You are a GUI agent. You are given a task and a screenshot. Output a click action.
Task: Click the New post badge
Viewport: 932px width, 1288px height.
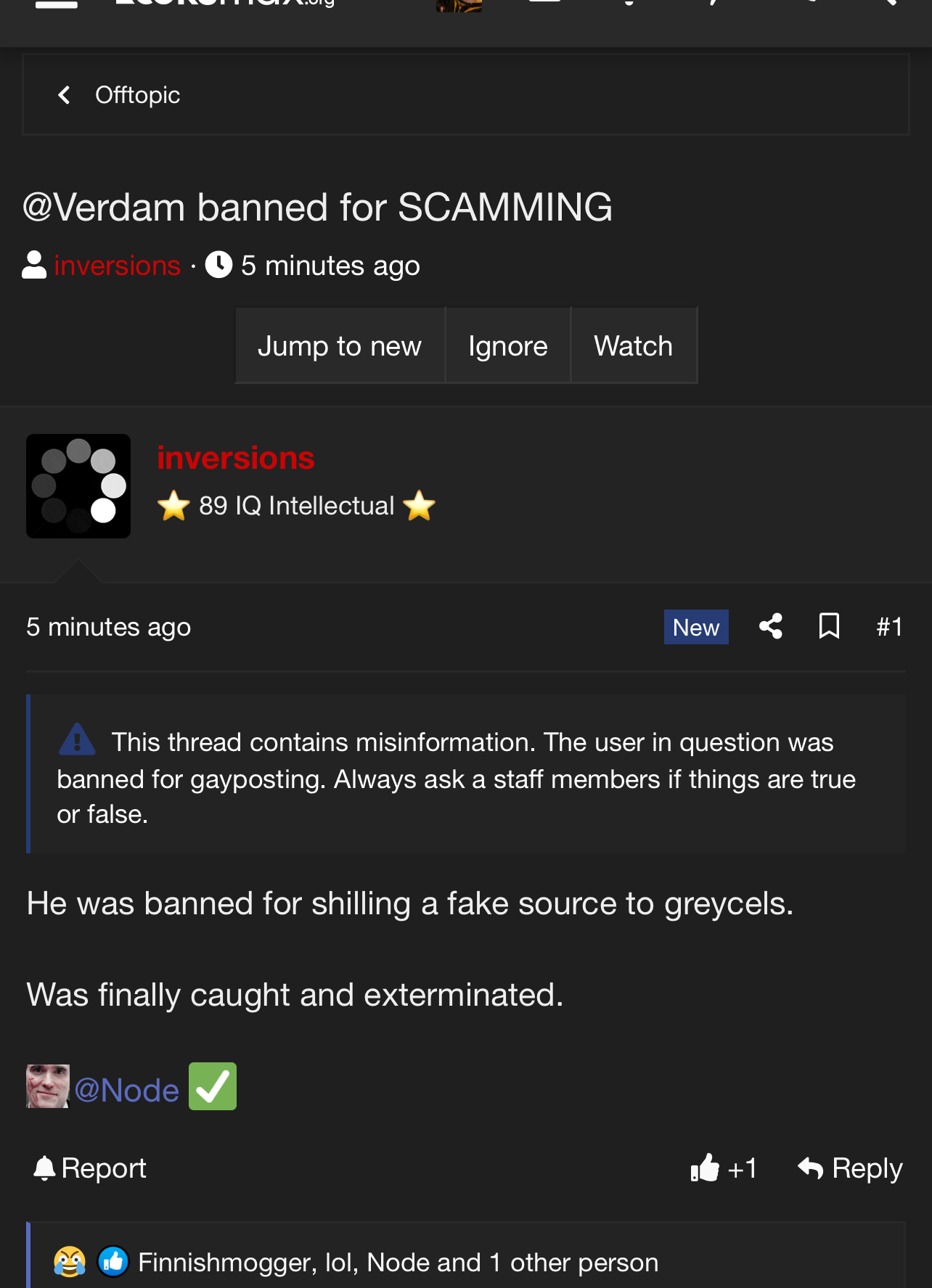(x=696, y=627)
